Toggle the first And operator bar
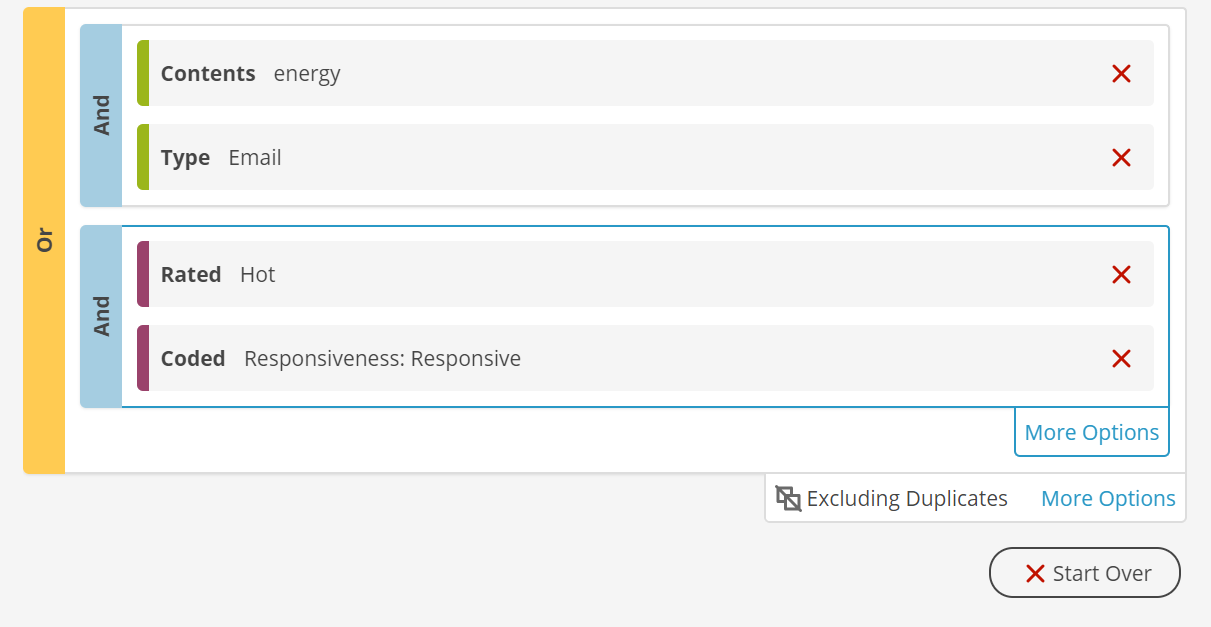1211x627 pixels. 101,115
